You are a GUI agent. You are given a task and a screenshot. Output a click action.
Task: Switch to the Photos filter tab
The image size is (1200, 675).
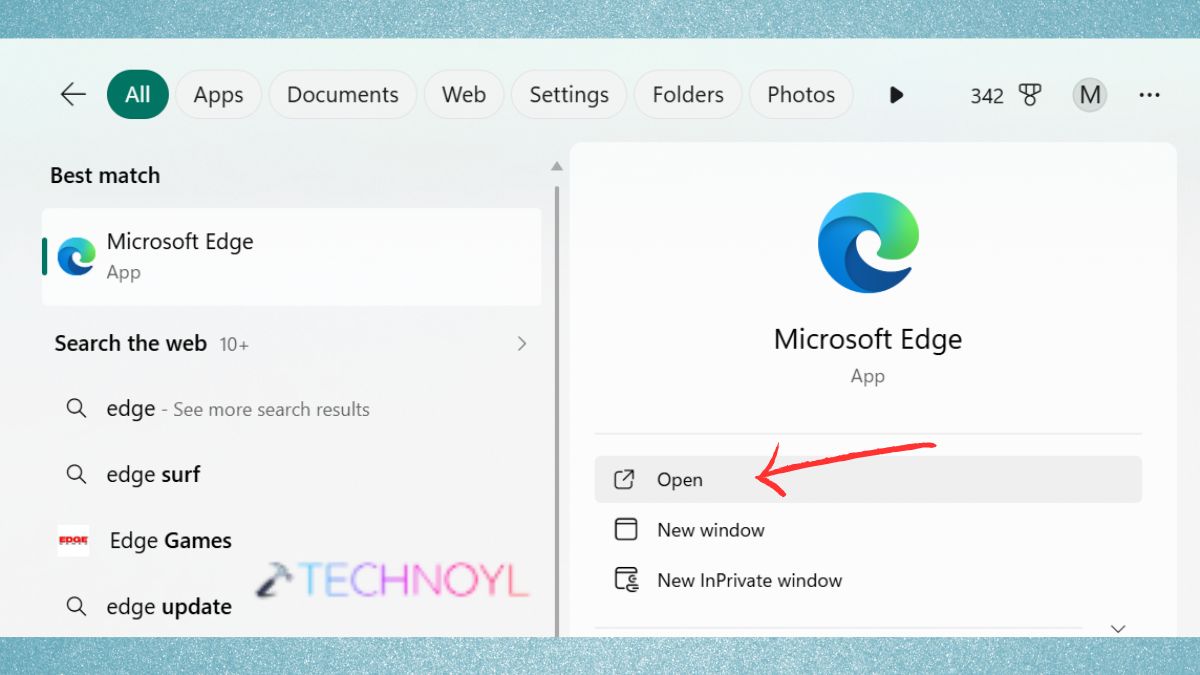(x=801, y=95)
